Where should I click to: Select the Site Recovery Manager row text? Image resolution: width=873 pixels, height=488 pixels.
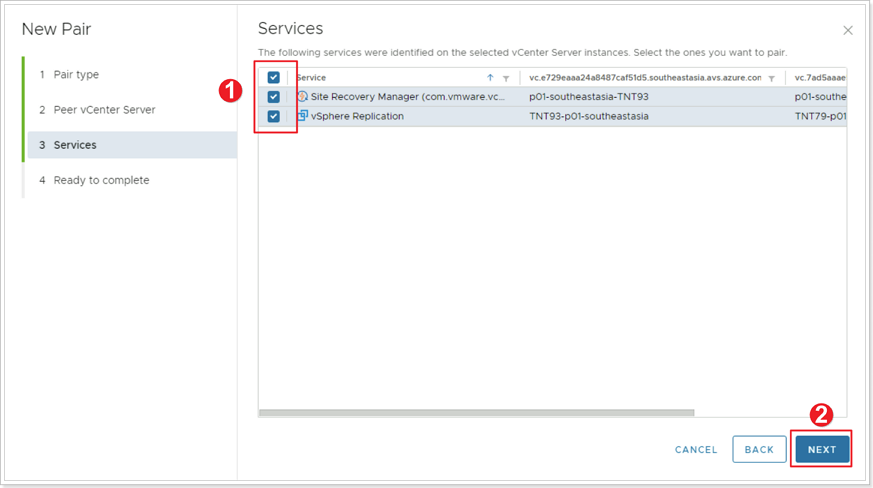pyautogui.click(x=408, y=96)
